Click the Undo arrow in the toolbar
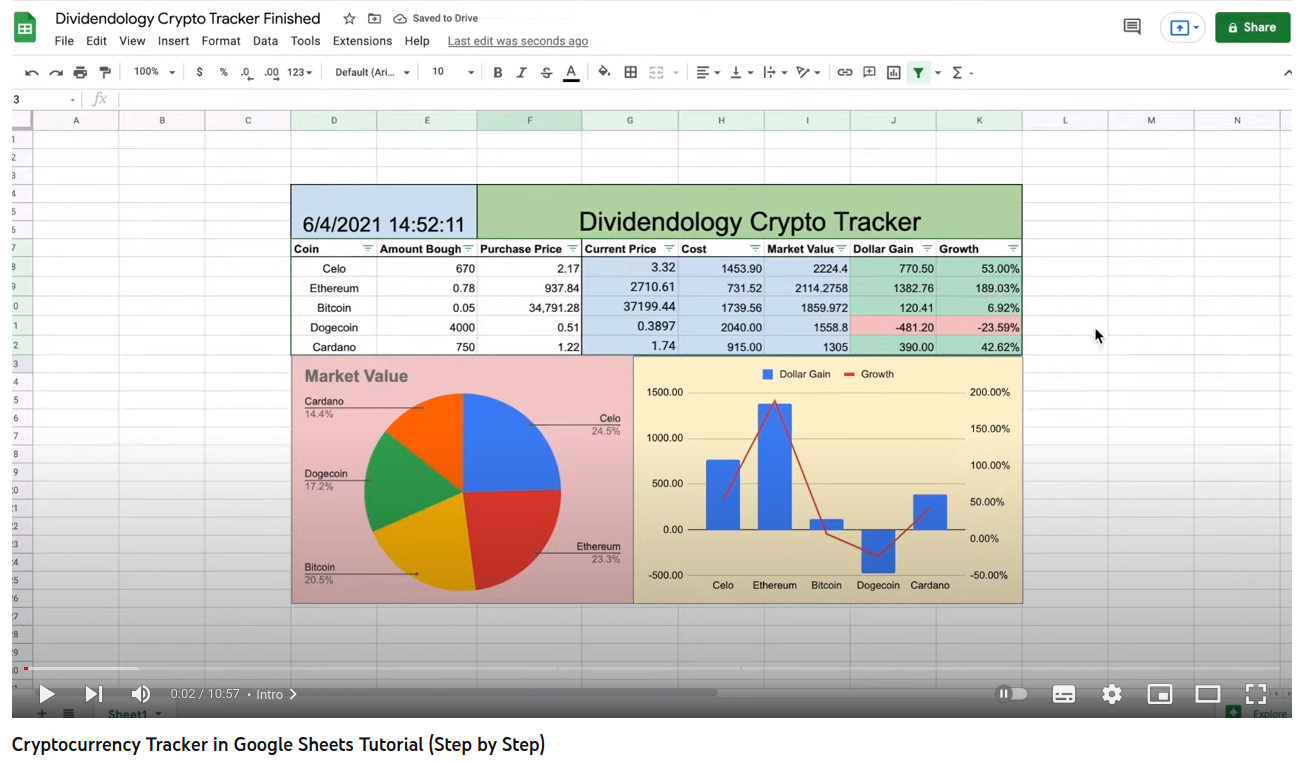 click(x=32, y=72)
